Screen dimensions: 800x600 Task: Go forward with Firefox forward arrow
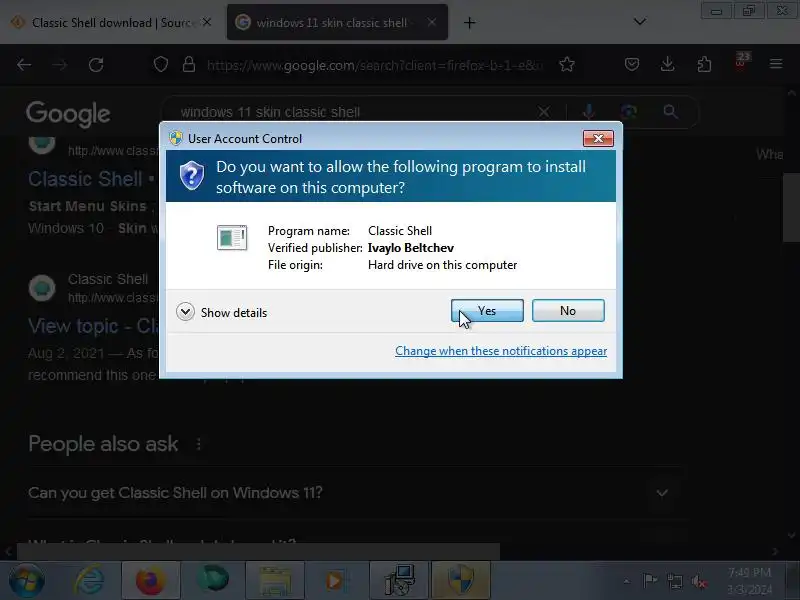point(60,64)
